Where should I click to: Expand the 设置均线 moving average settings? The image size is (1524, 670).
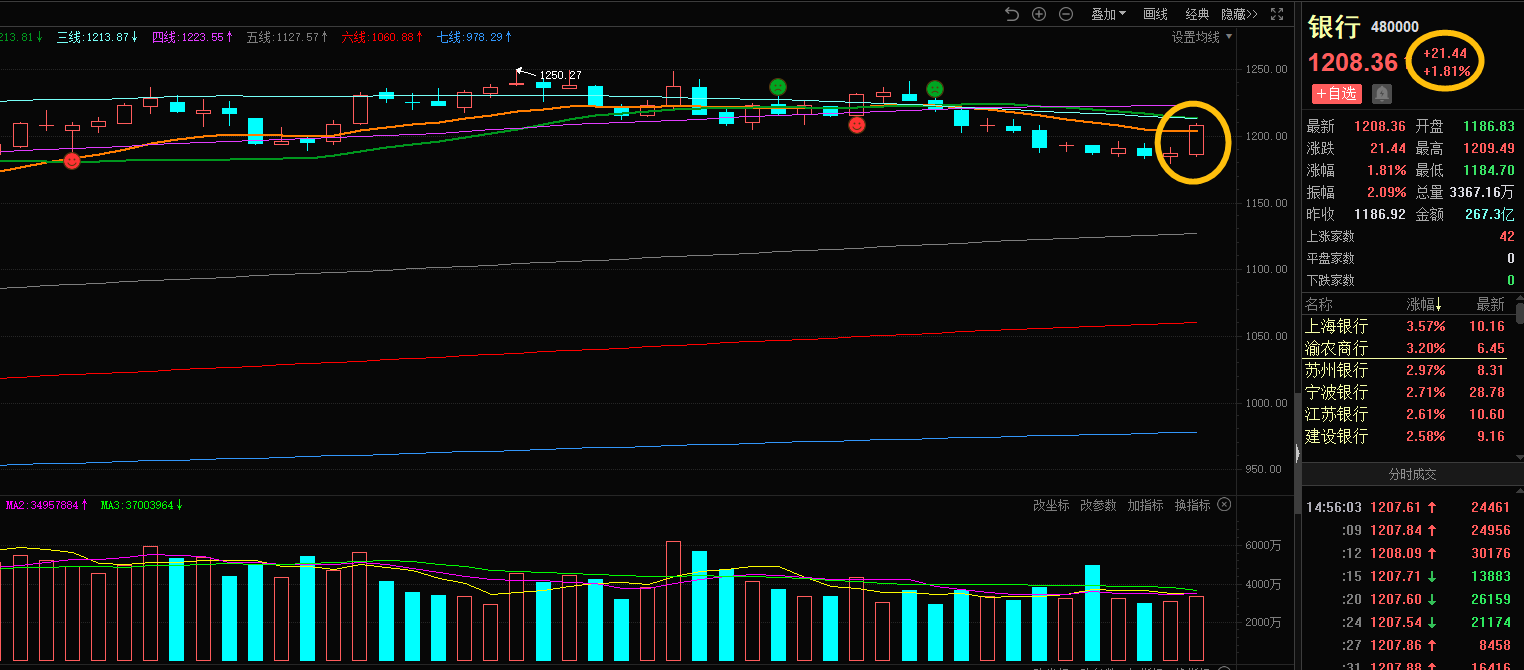click(1201, 37)
